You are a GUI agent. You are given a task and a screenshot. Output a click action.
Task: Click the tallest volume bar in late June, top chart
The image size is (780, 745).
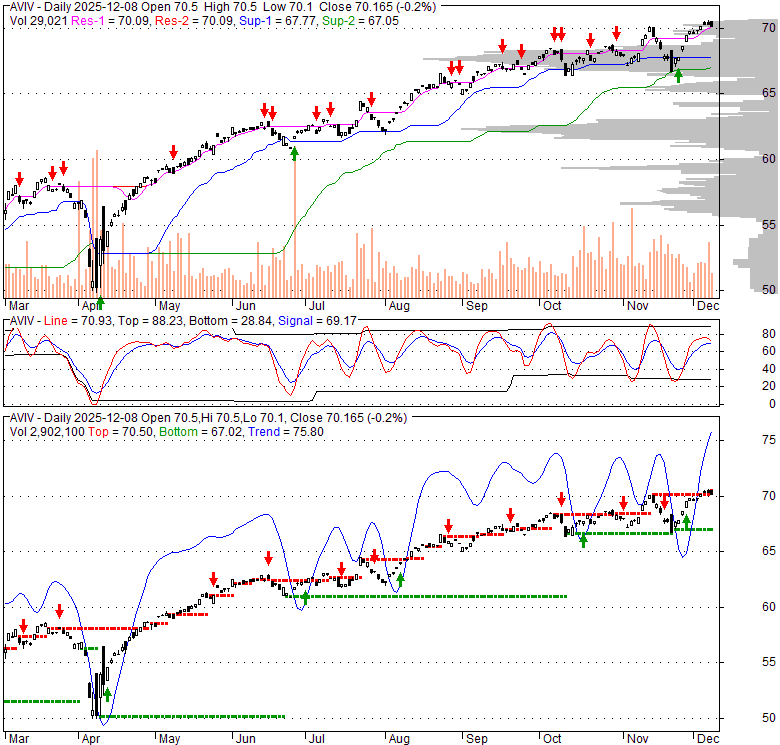tap(294, 229)
